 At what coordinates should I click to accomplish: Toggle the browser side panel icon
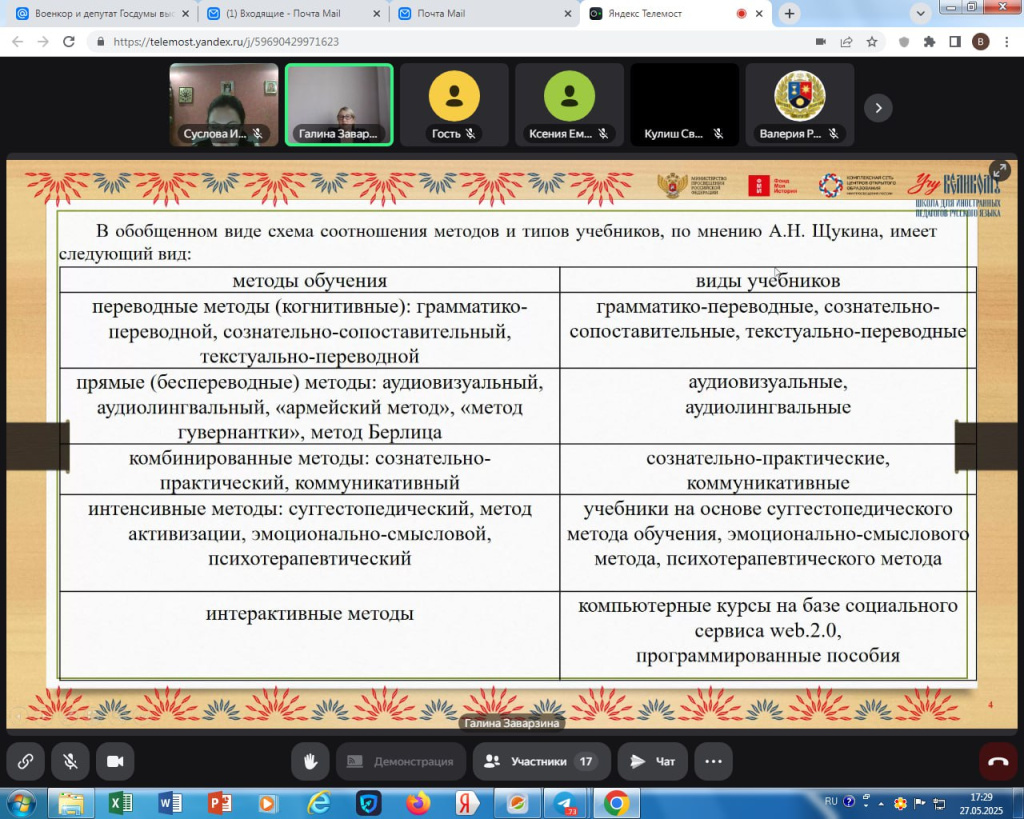pyautogui.click(x=955, y=42)
